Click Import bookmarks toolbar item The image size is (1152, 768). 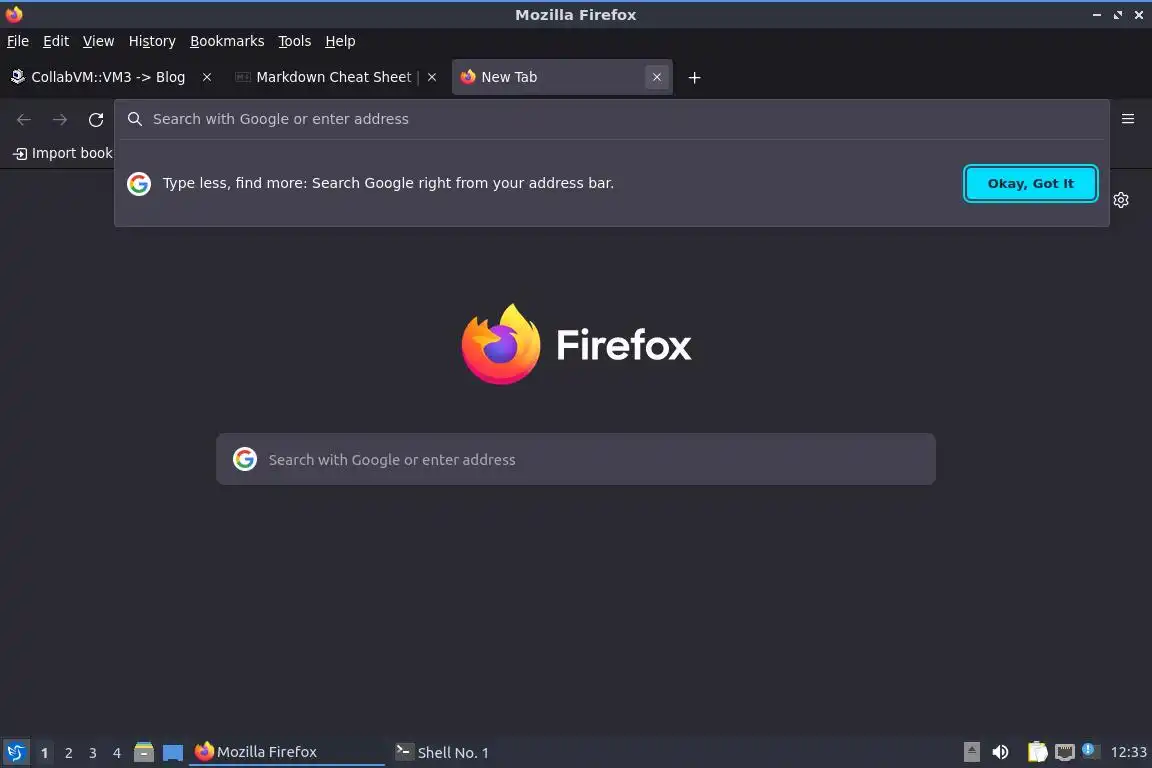tap(63, 153)
